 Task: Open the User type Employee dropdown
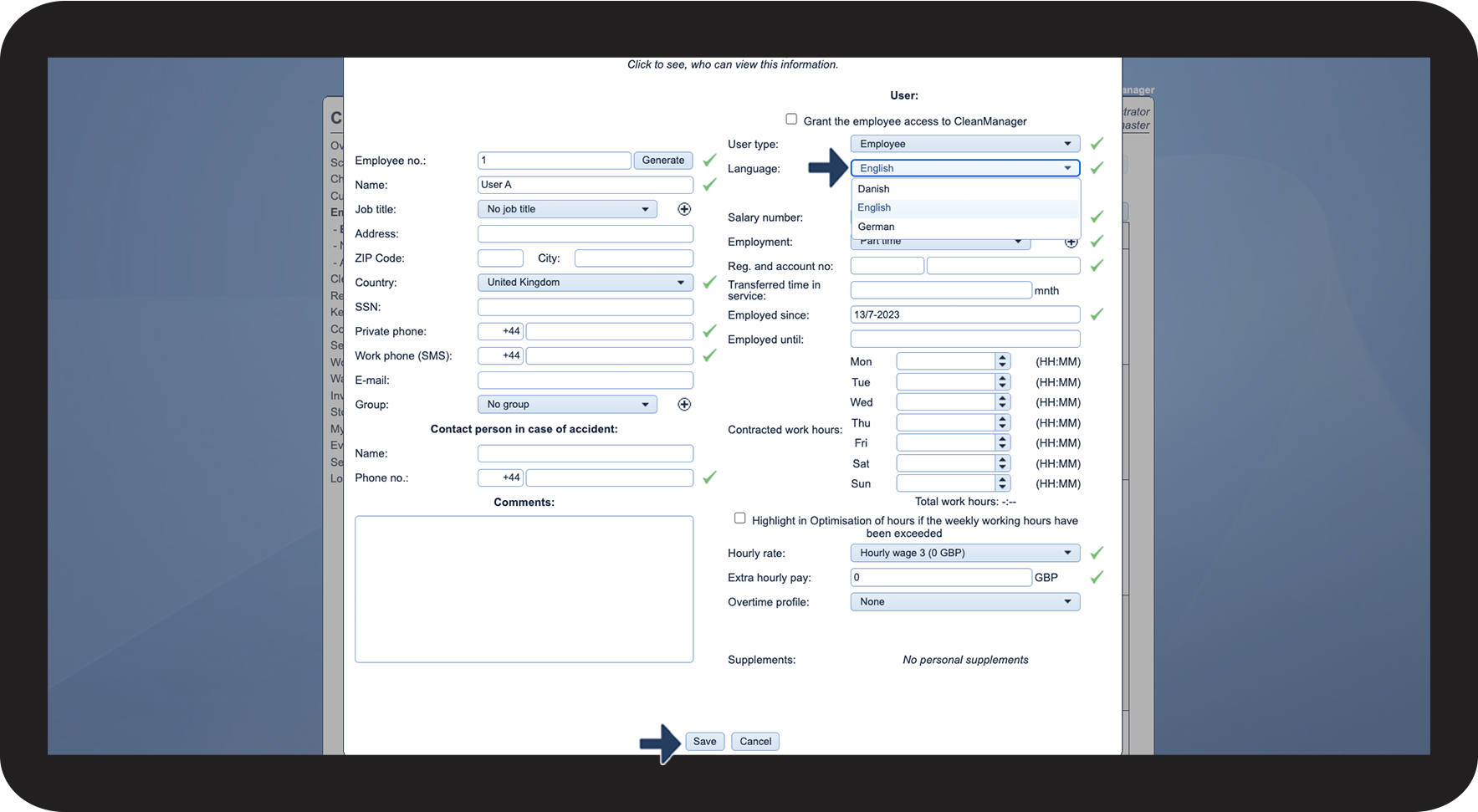[x=965, y=144]
